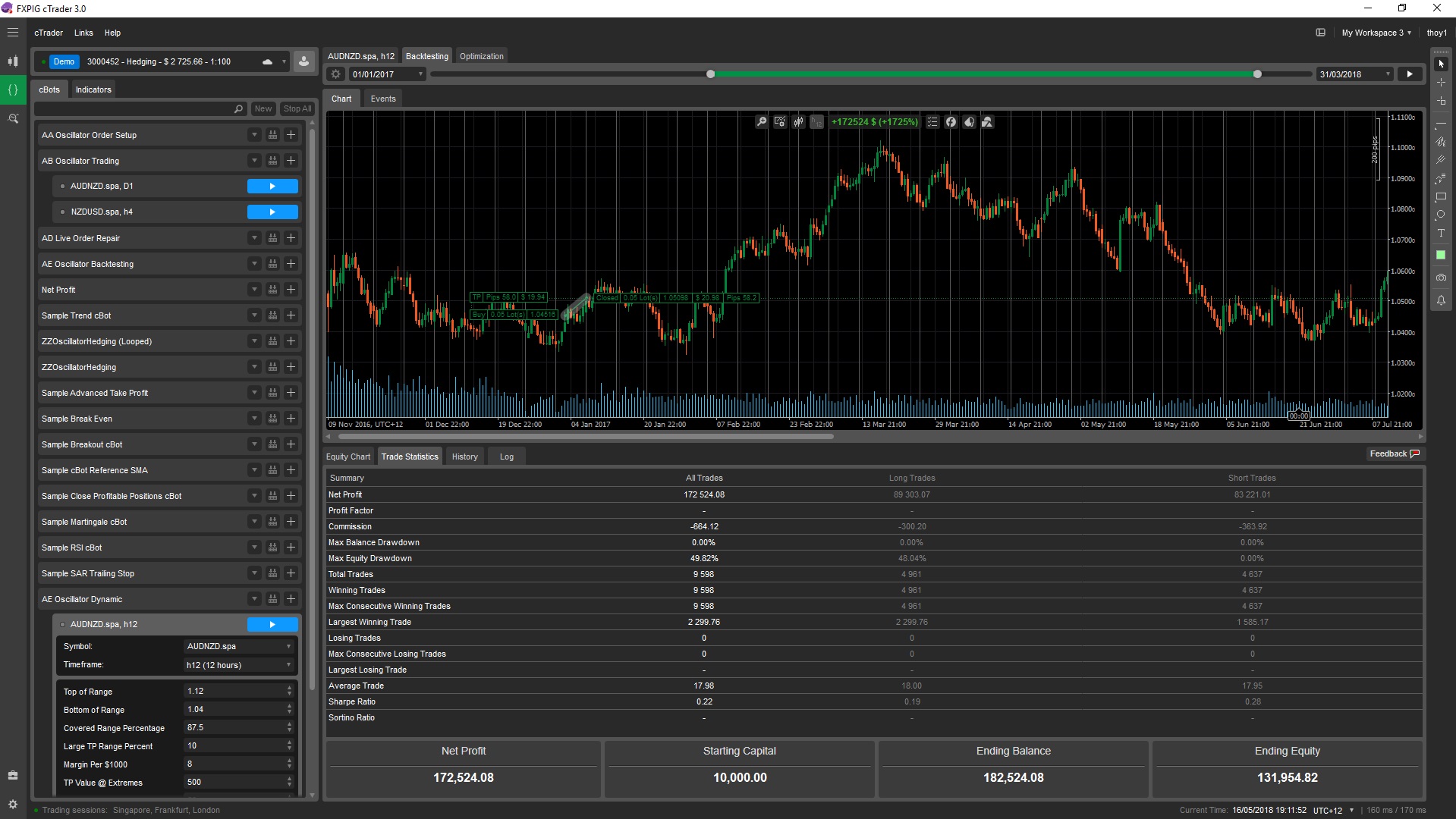This screenshot has width=1456, height=819.
Task: Select the Fibonacci tool
Action: pyautogui.click(x=1441, y=178)
